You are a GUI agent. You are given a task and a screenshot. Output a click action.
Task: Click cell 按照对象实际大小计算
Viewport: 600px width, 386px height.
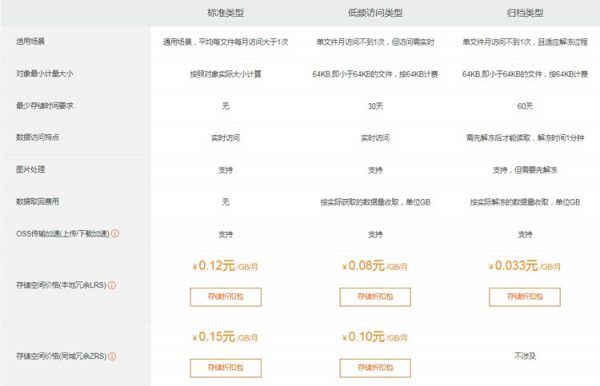click(226, 74)
